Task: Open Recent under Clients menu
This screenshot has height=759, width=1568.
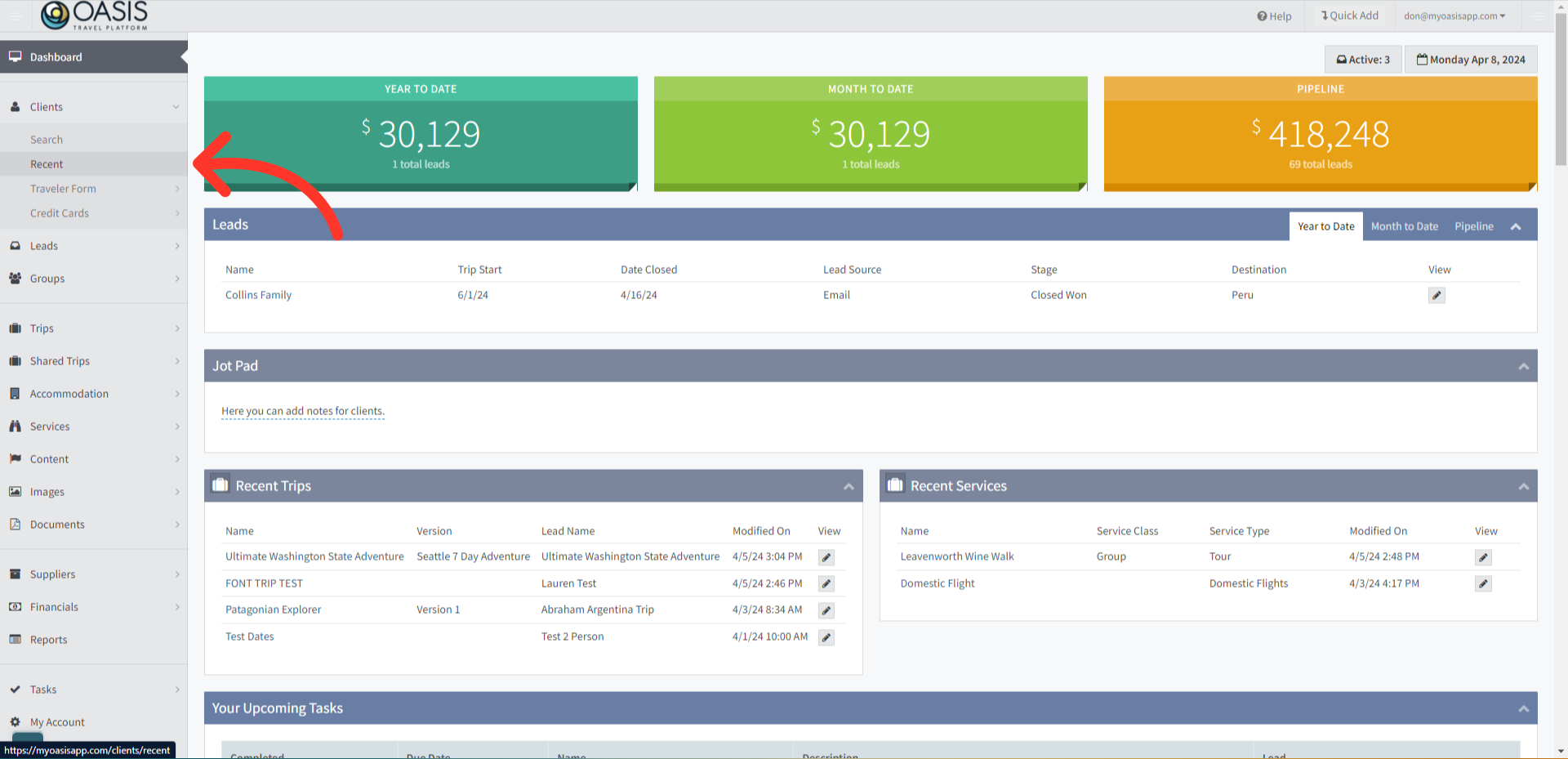Action: point(47,164)
